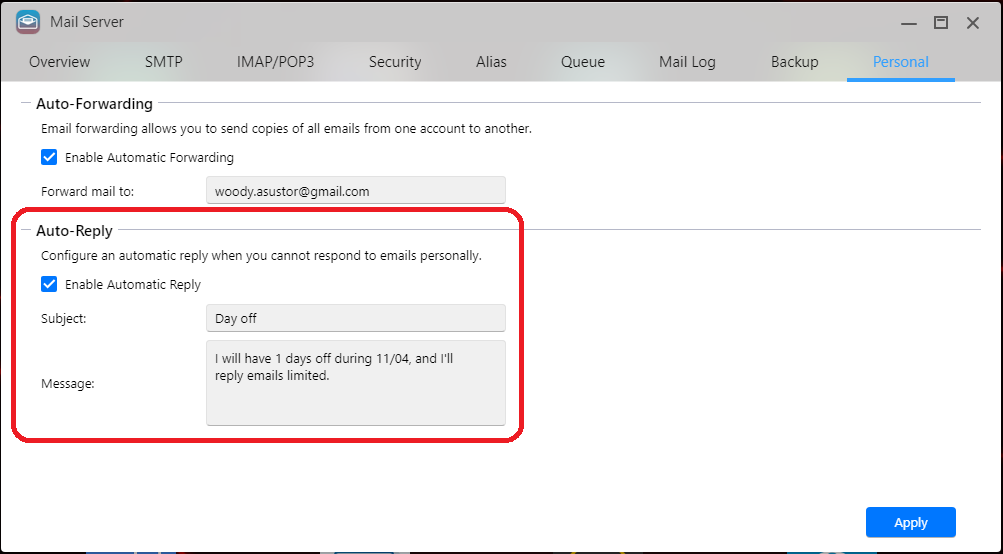Disable the Enable Automatic Forwarding checkbox
The height and width of the screenshot is (554, 1003).
pos(49,157)
